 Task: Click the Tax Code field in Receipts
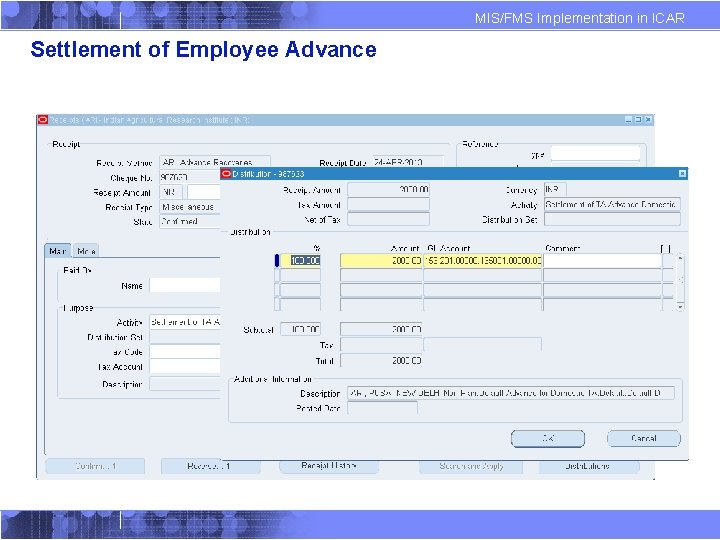pyautogui.click(x=185, y=352)
